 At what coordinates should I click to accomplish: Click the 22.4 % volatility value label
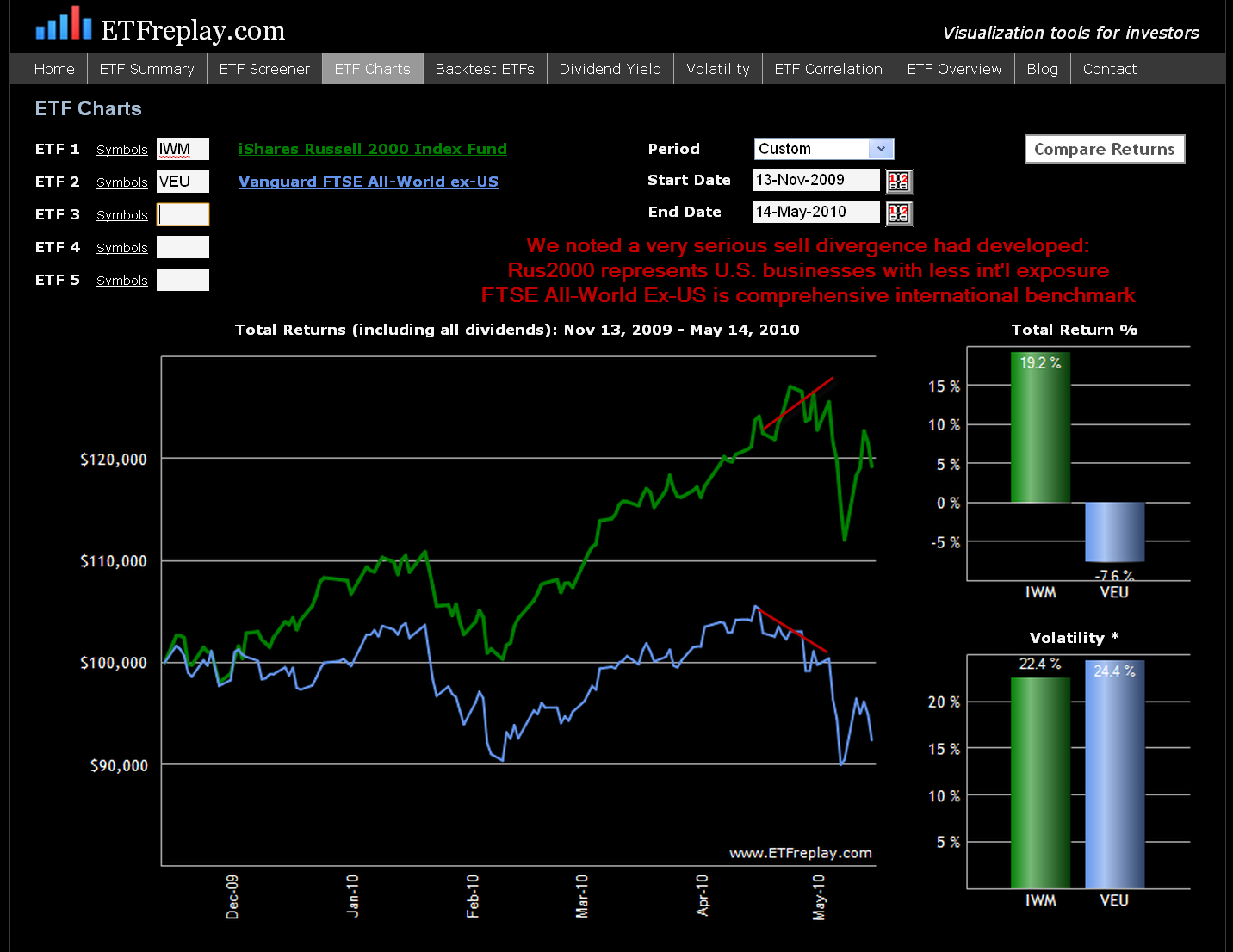[x=1040, y=664]
